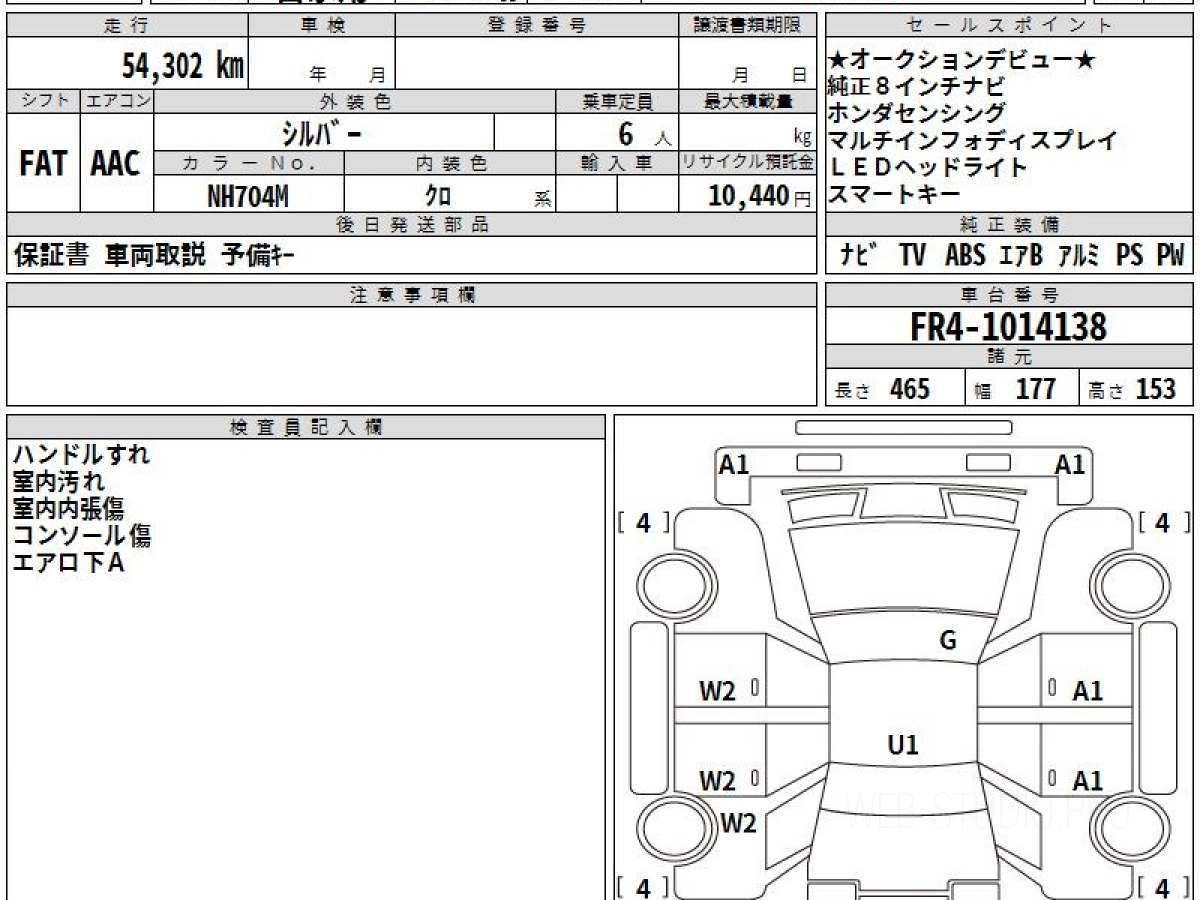Image resolution: width=1200 pixels, height=900 pixels.
Task: Select the G mark on the windshield
Action: click(948, 641)
